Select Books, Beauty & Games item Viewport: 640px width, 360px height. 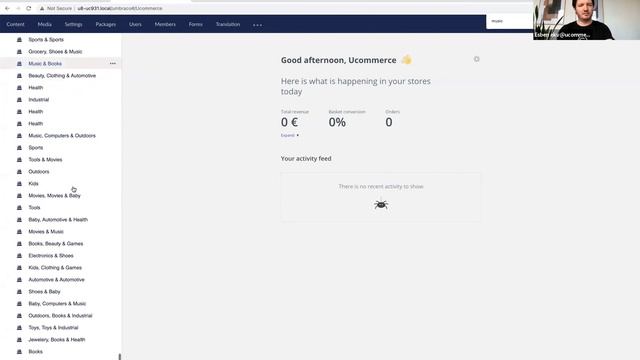pos(56,244)
